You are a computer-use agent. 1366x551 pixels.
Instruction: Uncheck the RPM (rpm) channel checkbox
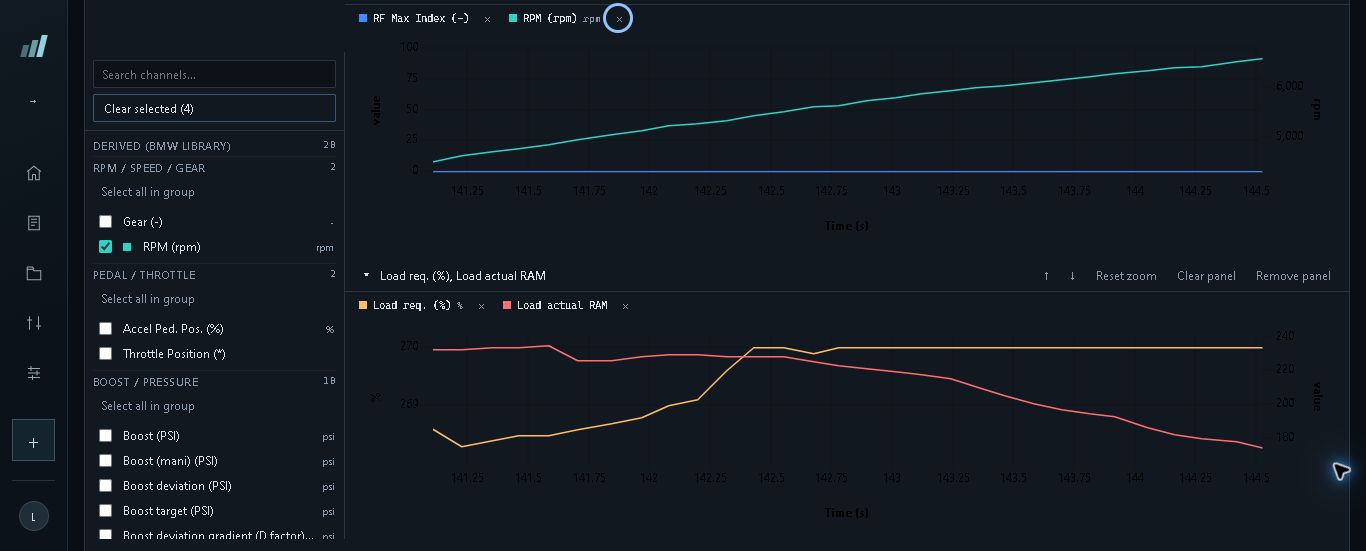click(105, 246)
